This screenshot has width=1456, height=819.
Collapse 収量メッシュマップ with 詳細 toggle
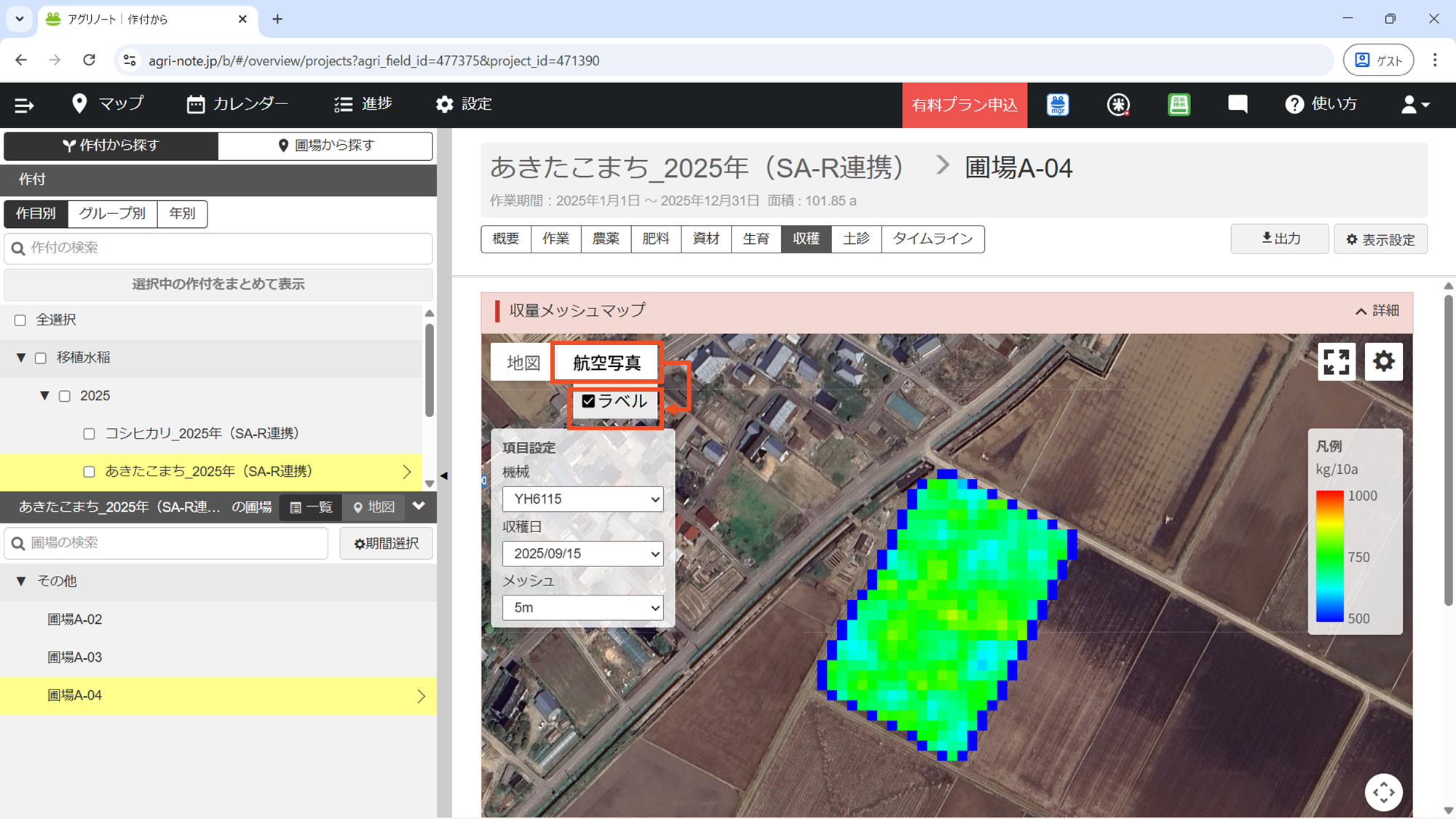[1377, 311]
